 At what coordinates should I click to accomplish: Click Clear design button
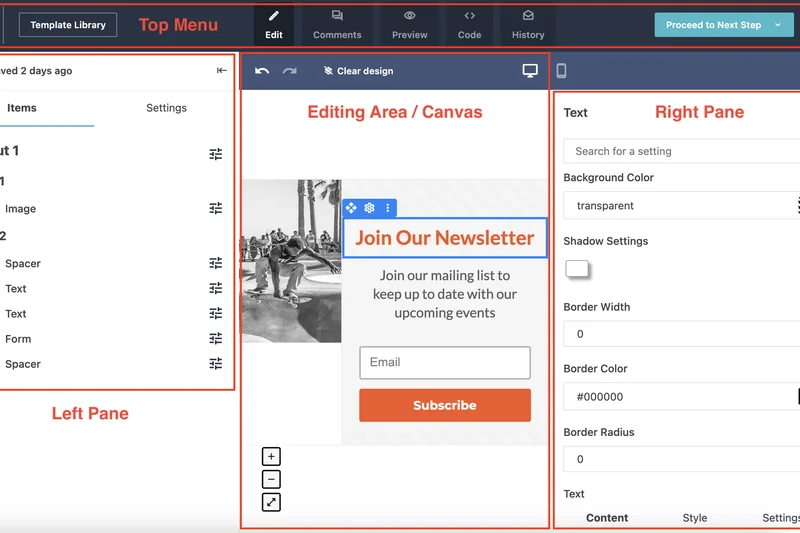tap(358, 71)
